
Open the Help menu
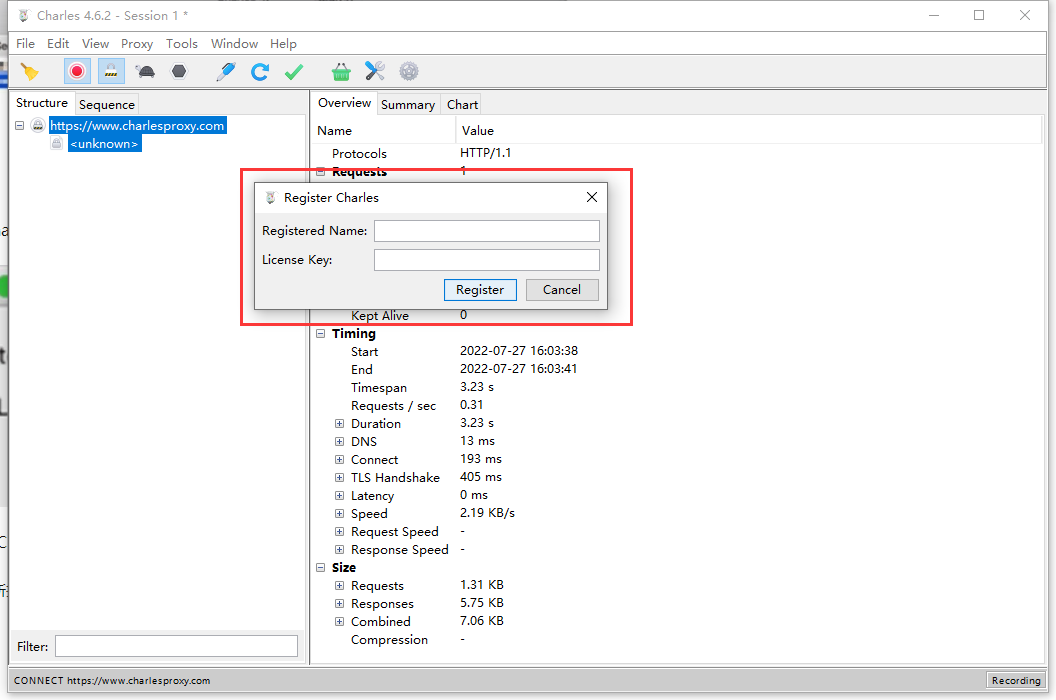coord(283,44)
